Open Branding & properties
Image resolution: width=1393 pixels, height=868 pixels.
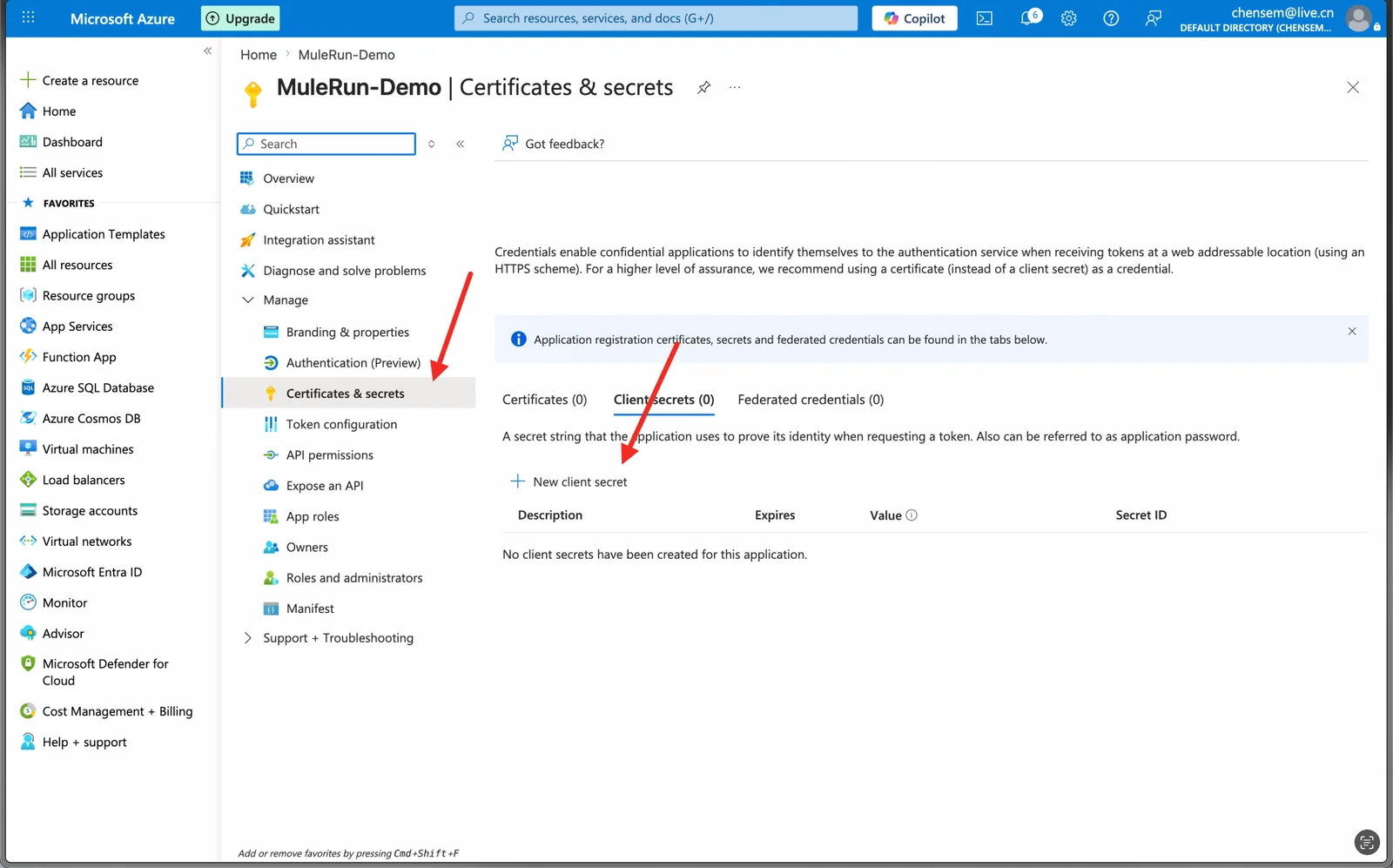tap(347, 333)
